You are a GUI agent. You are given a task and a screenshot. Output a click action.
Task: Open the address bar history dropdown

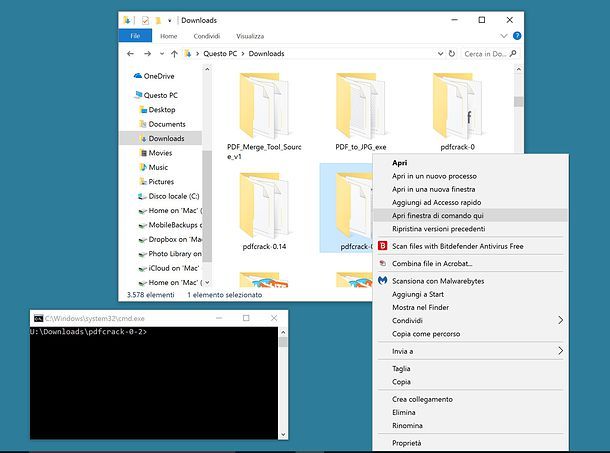(x=440, y=54)
